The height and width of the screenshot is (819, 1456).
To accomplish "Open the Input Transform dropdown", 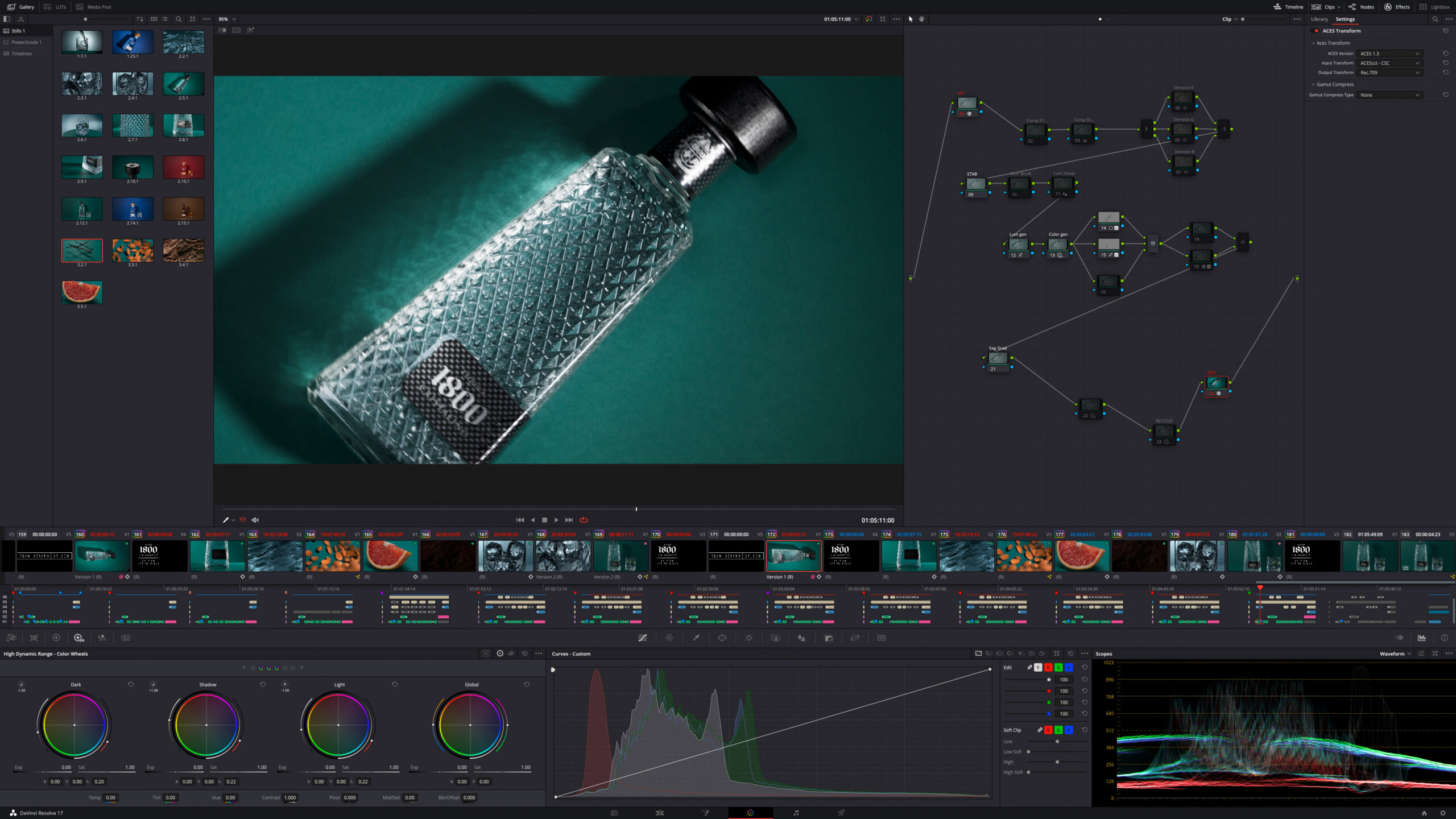I will (x=1389, y=63).
